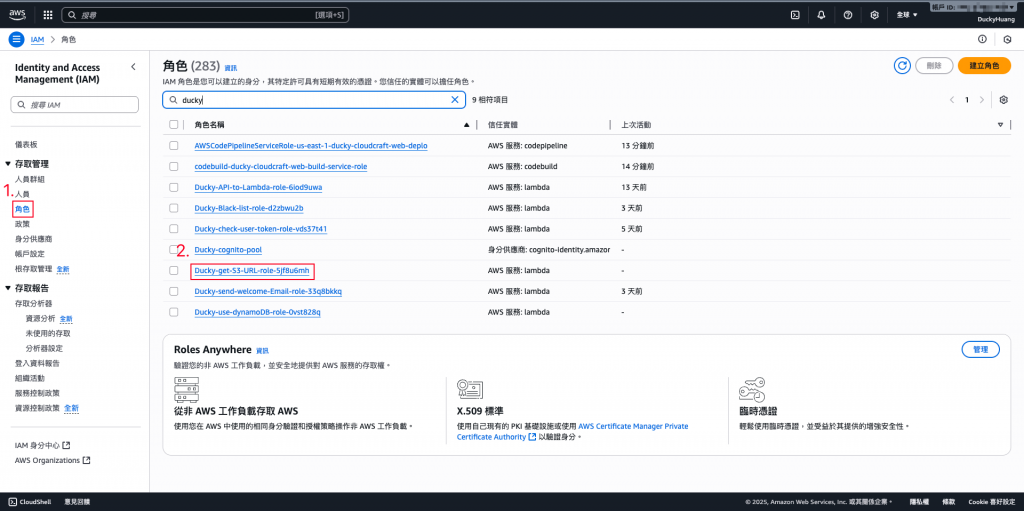Click 意見回饋 in the footer
Viewport: 1024px width, 511px height.
pos(77,502)
